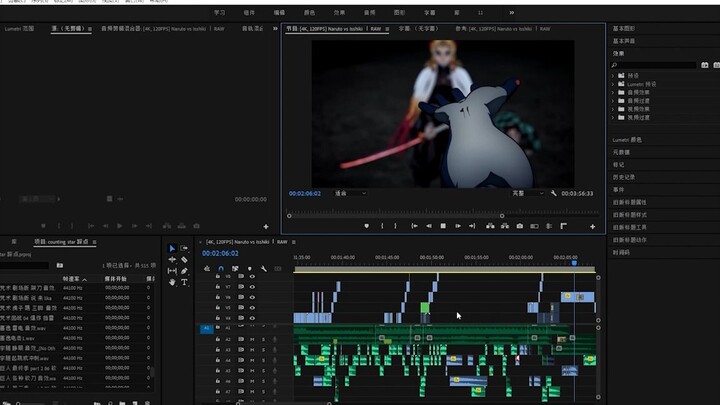Click the playhead on timeline ruler

pyautogui.click(x=574, y=263)
